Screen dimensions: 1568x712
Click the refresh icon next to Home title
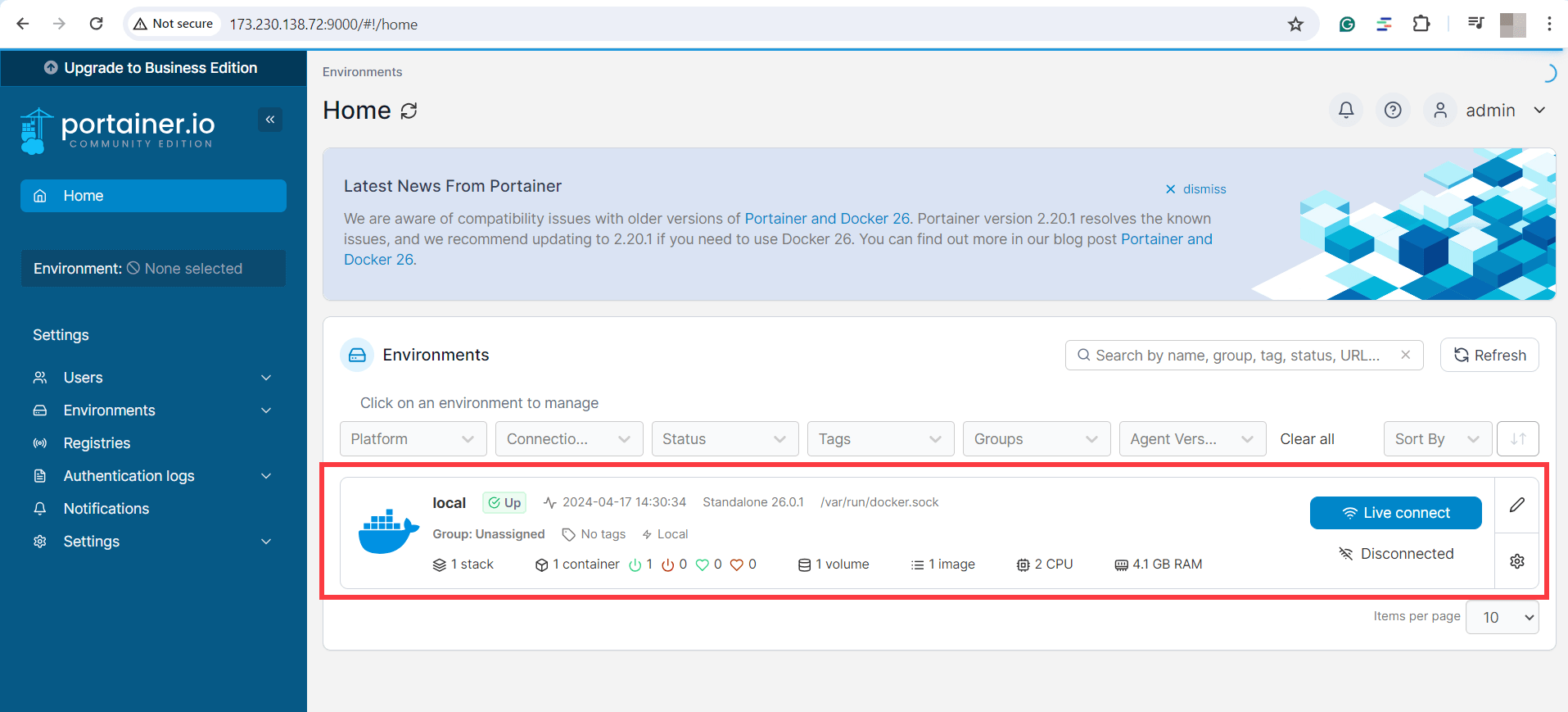click(x=409, y=111)
